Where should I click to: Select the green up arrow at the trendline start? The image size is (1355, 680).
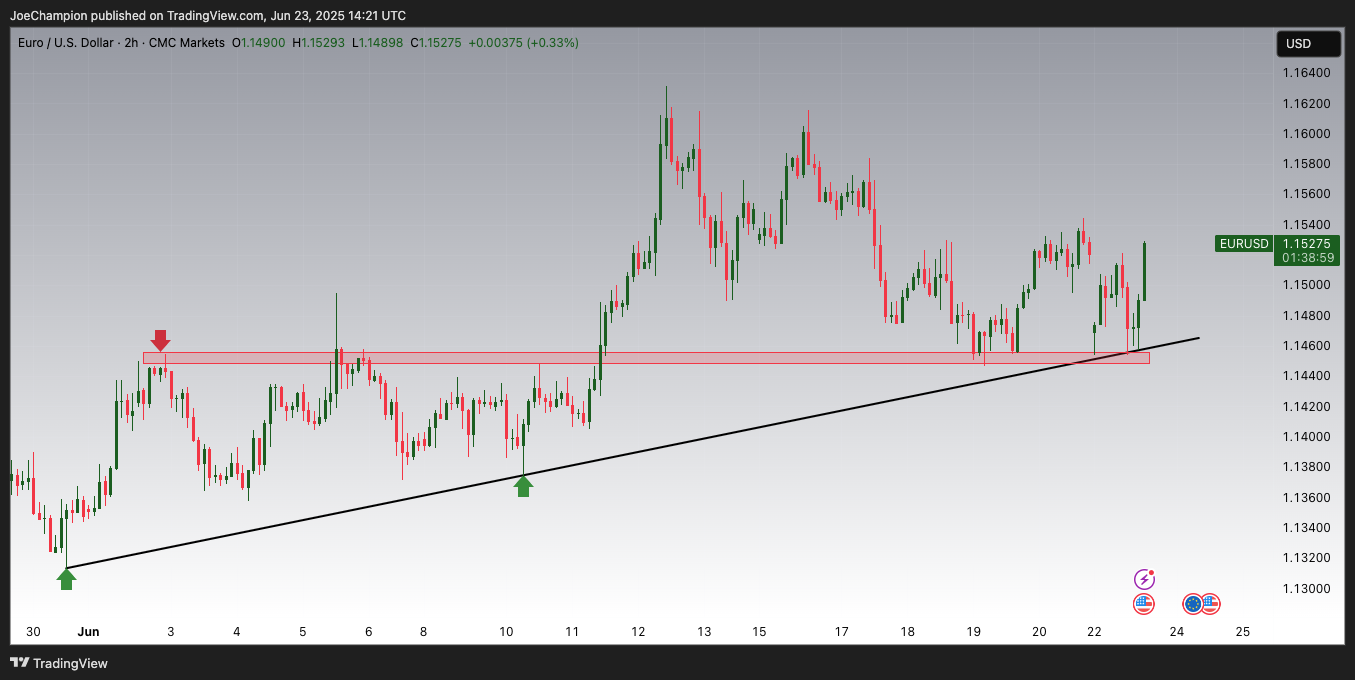[66, 579]
